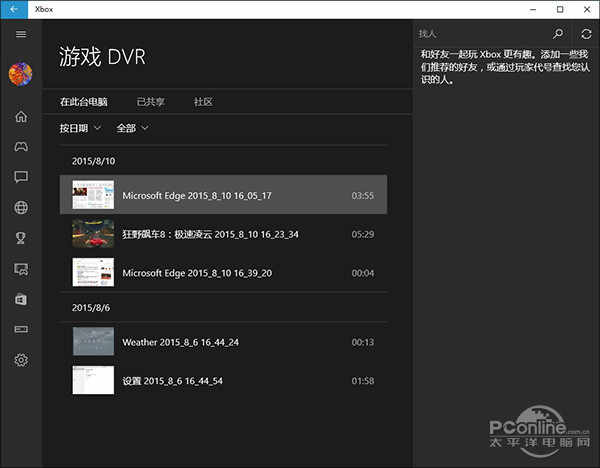Open the hamburger navigation menu

point(20,34)
